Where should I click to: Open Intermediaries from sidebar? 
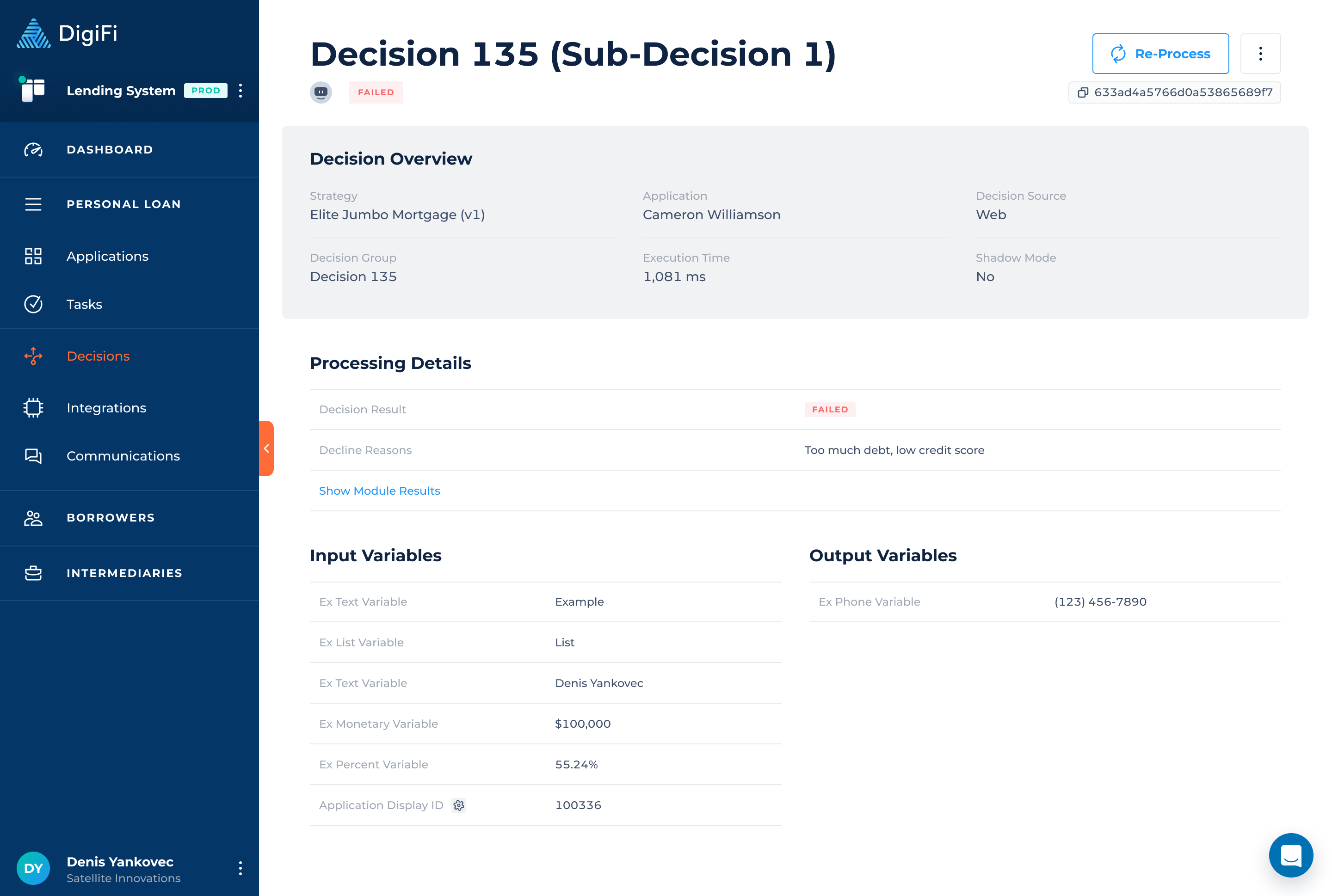[124, 573]
